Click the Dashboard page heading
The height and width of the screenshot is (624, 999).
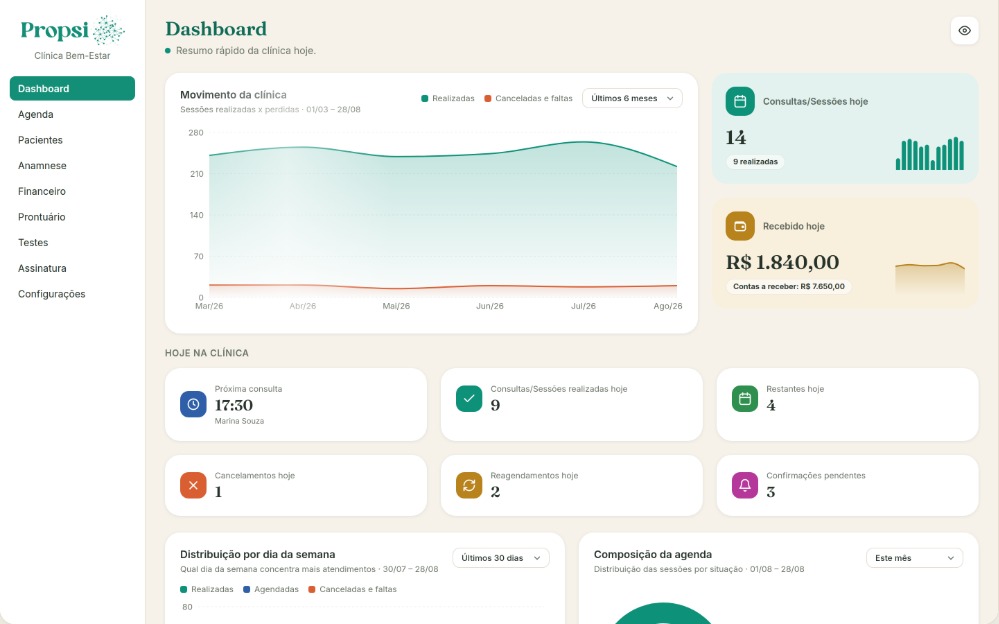(216, 29)
